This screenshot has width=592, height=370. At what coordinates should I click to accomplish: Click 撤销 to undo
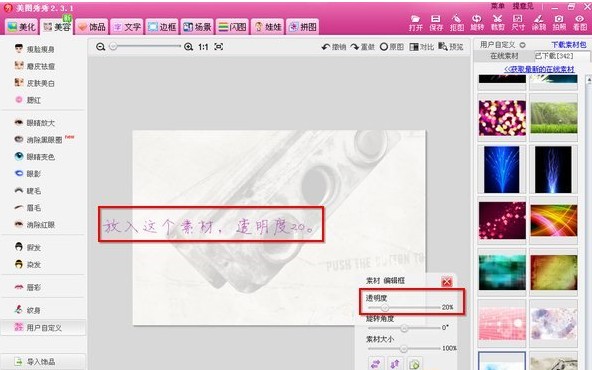[334, 47]
